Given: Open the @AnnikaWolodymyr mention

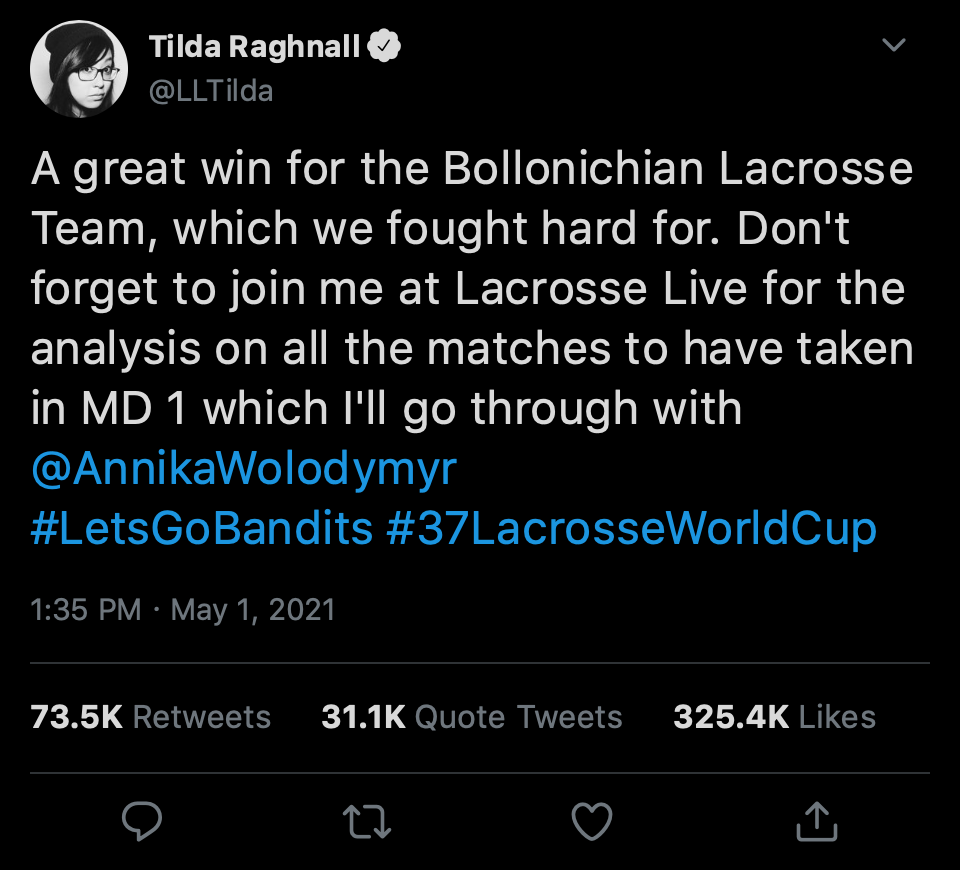Looking at the screenshot, I should tap(244, 470).
